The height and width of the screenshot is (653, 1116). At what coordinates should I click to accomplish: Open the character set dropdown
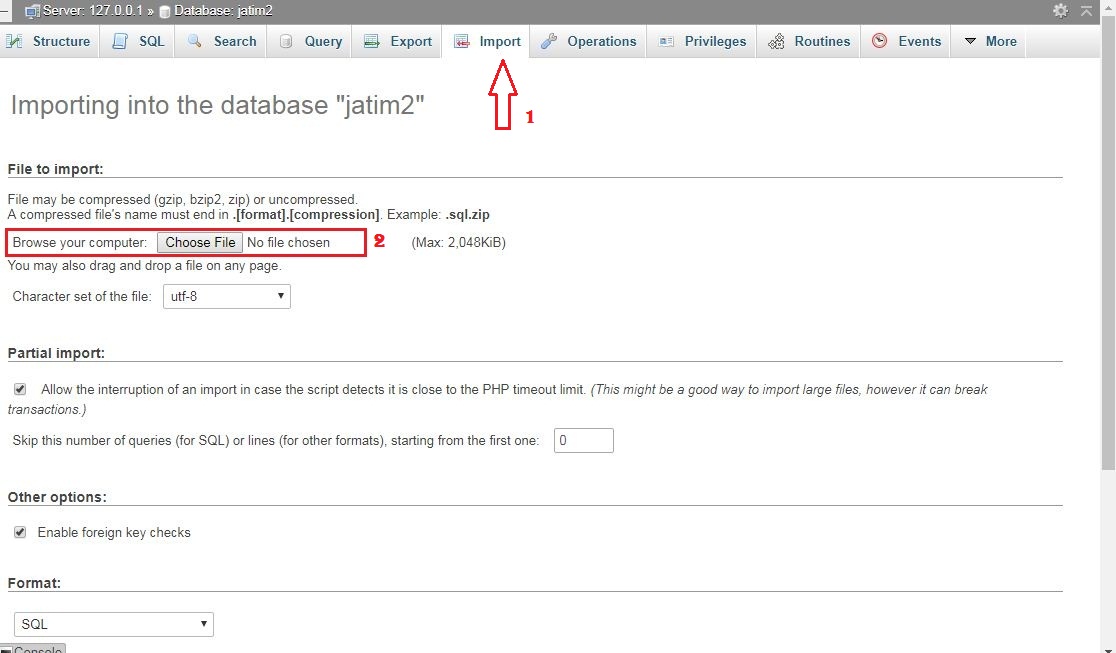coord(226,296)
